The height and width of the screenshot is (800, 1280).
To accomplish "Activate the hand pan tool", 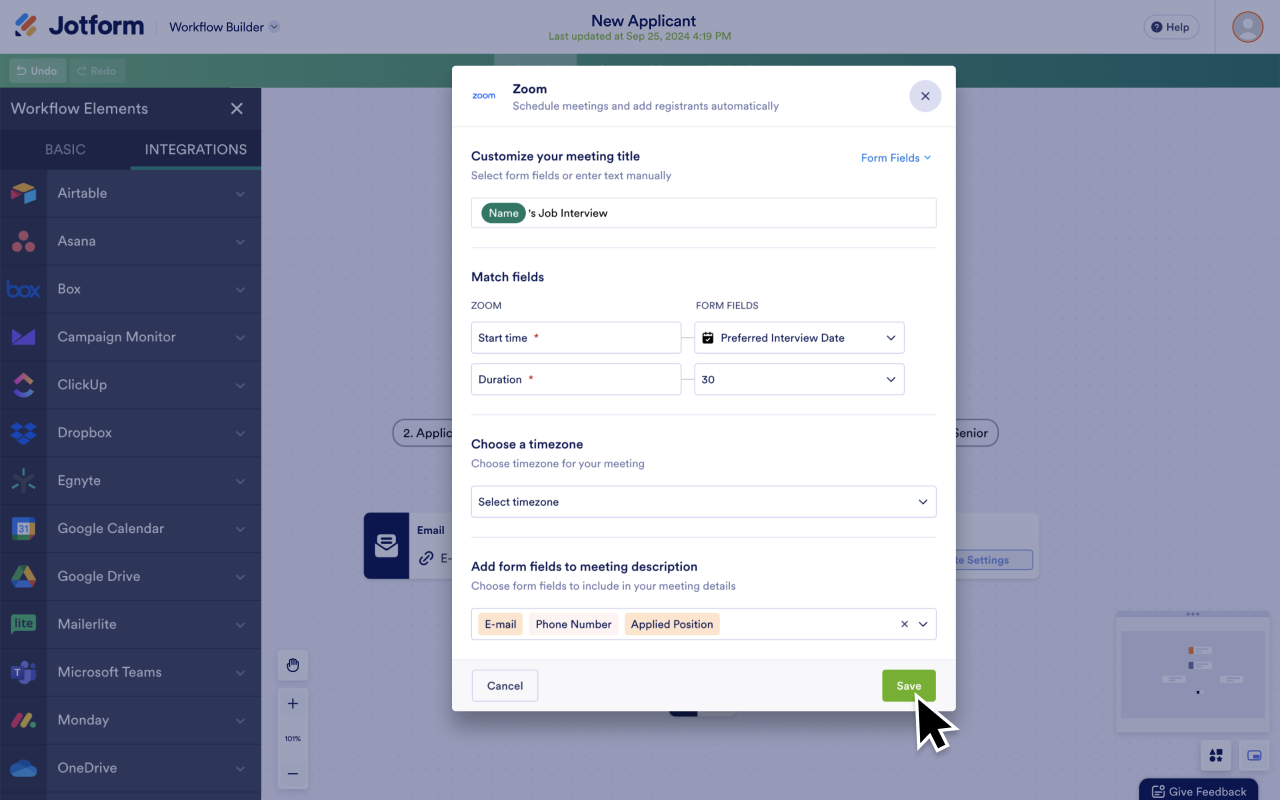I will (293, 665).
